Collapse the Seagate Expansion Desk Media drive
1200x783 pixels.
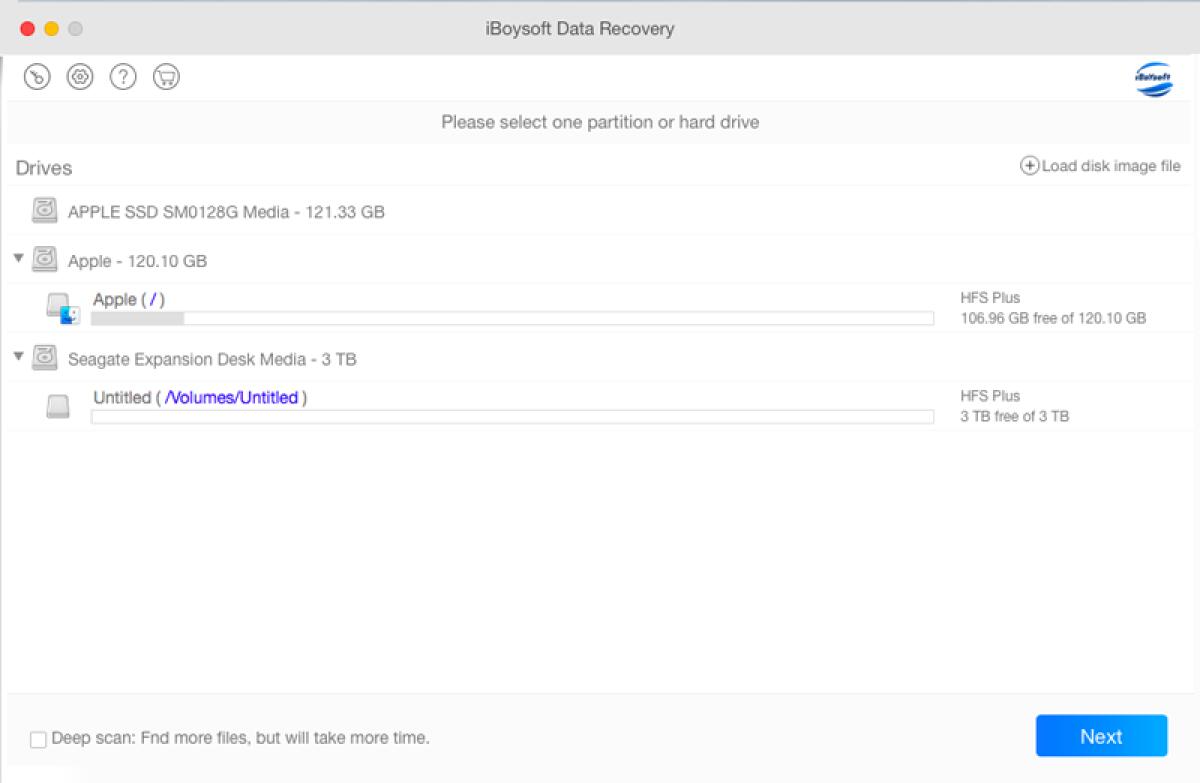click(18, 356)
